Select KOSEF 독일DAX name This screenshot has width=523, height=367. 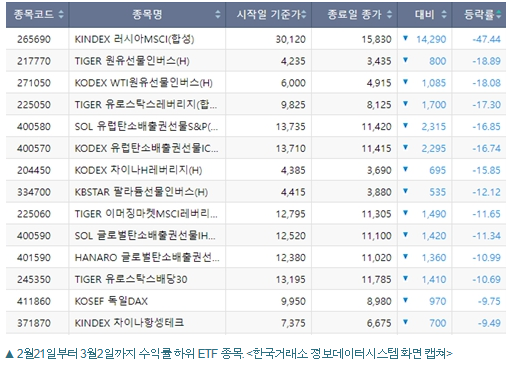click(111, 301)
